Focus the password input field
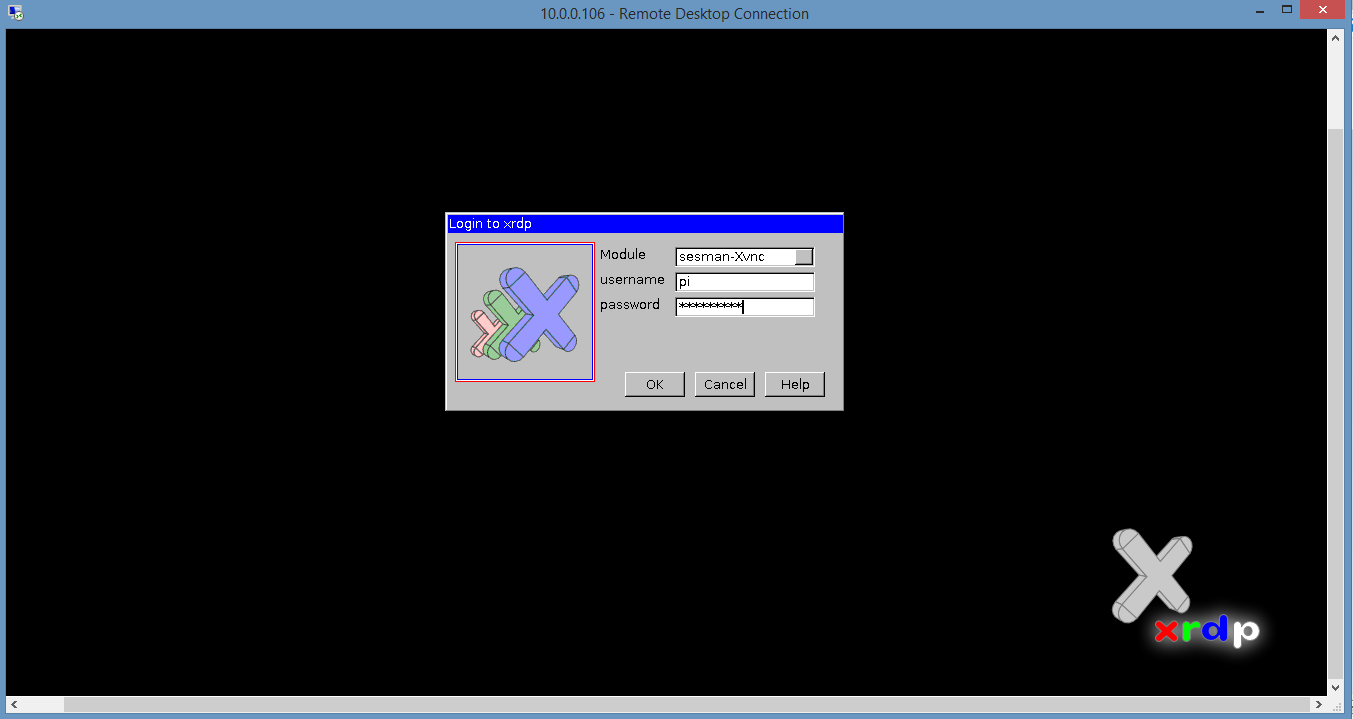 pyautogui.click(x=745, y=307)
